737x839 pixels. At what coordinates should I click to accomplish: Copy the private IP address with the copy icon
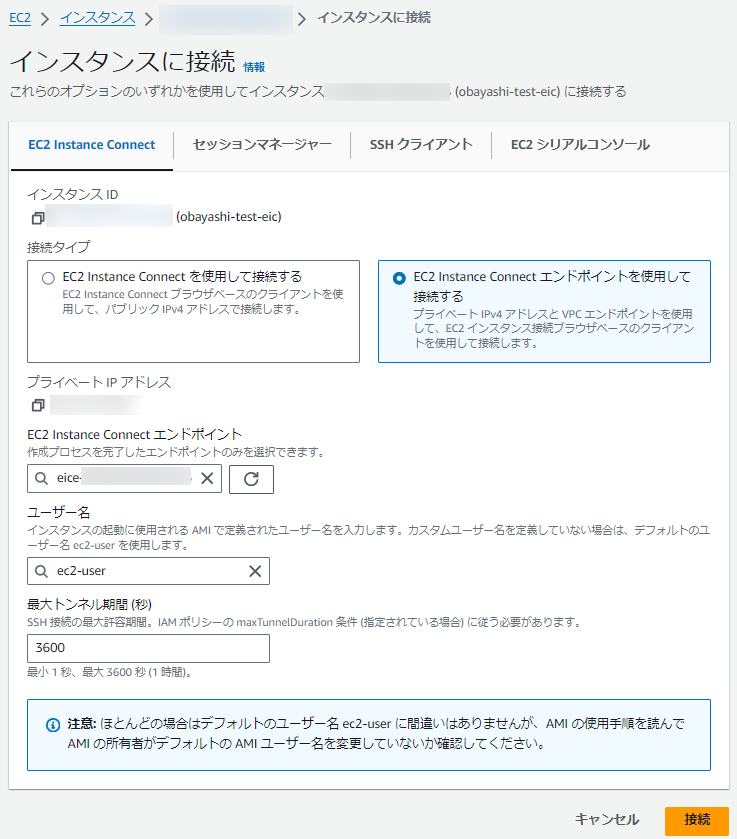(38, 405)
